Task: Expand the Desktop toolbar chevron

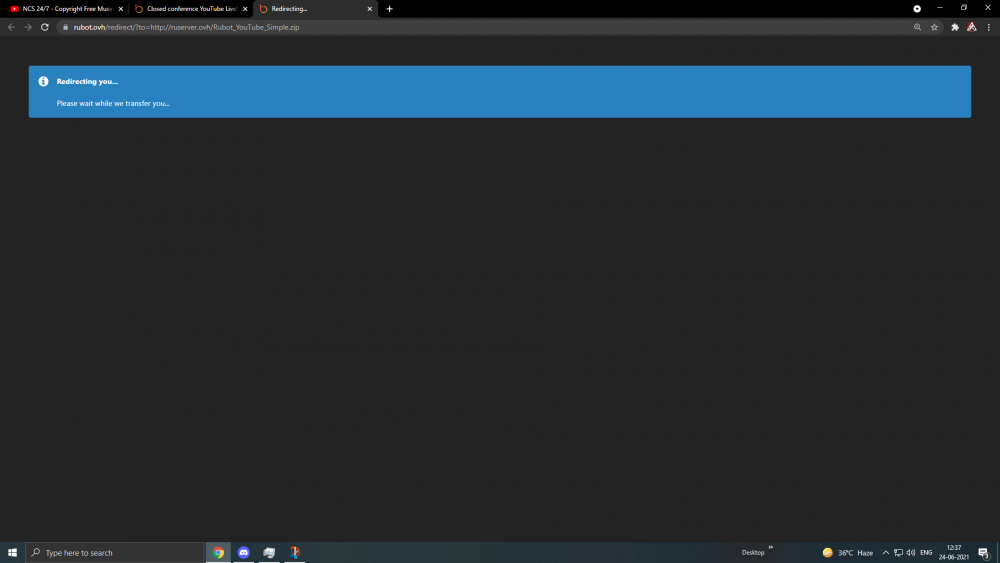Action: [770, 547]
